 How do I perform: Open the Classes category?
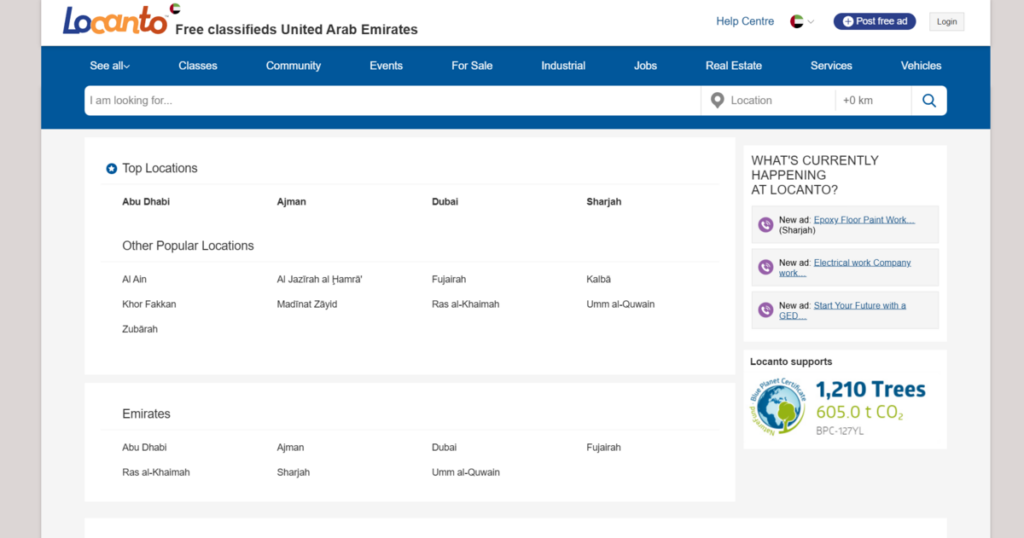(x=198, y=66)
